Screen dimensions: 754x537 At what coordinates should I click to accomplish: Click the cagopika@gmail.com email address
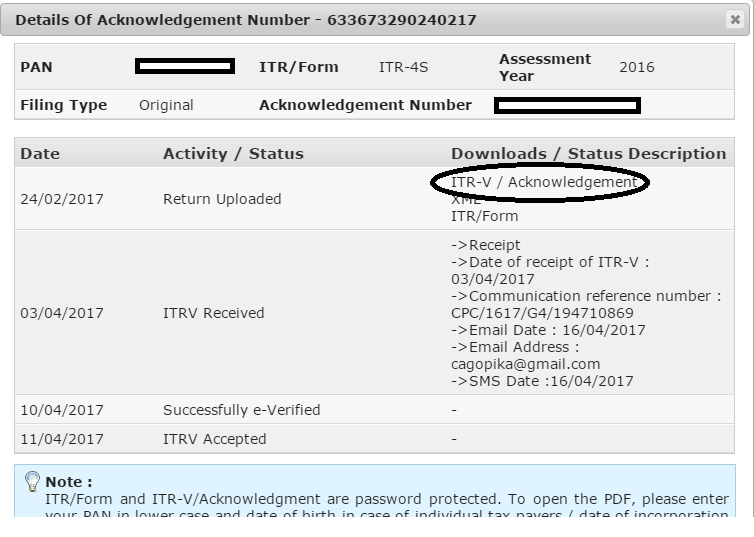(x=525, y=364)
